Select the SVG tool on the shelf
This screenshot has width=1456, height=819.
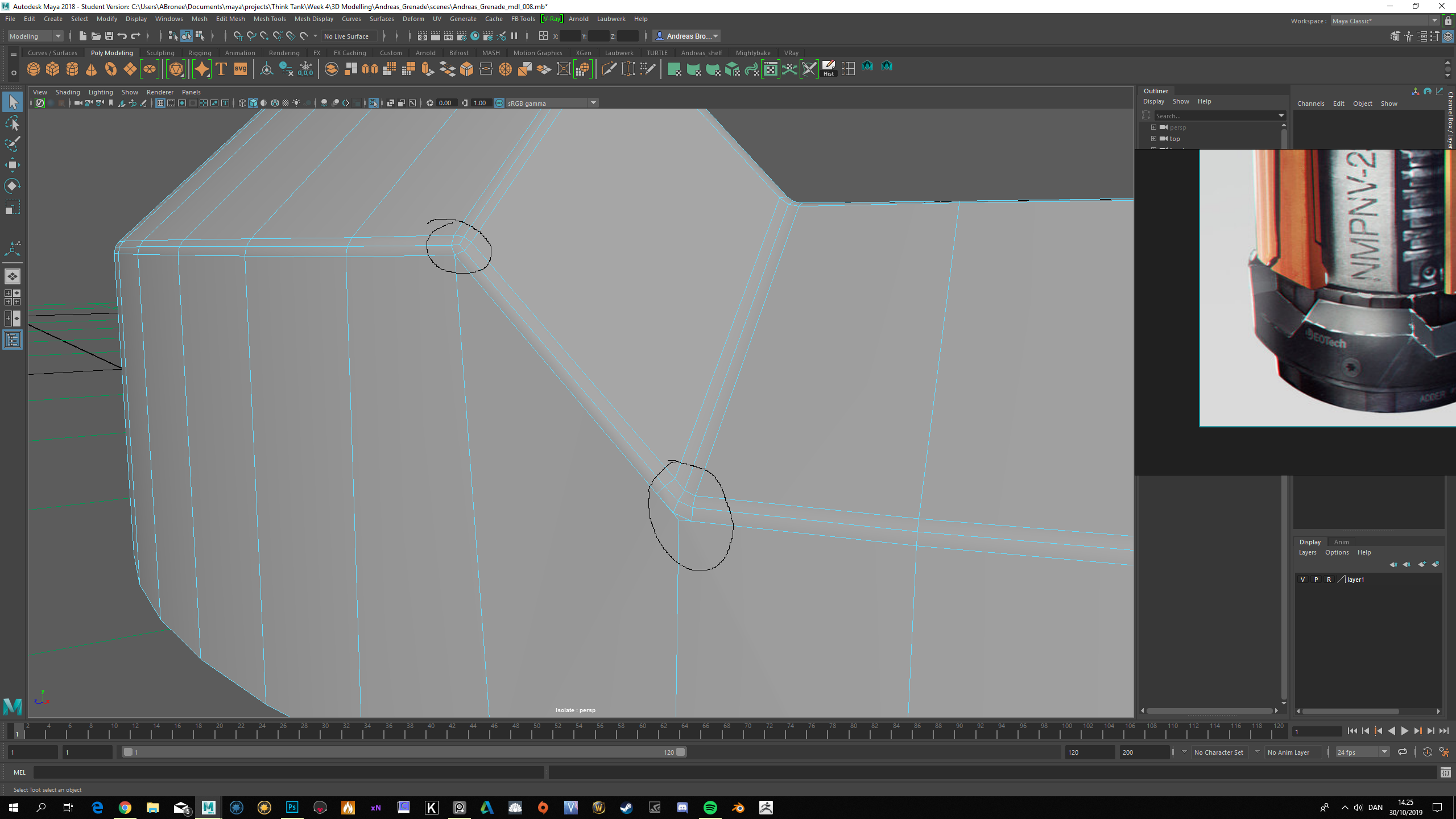coord(240,69)
